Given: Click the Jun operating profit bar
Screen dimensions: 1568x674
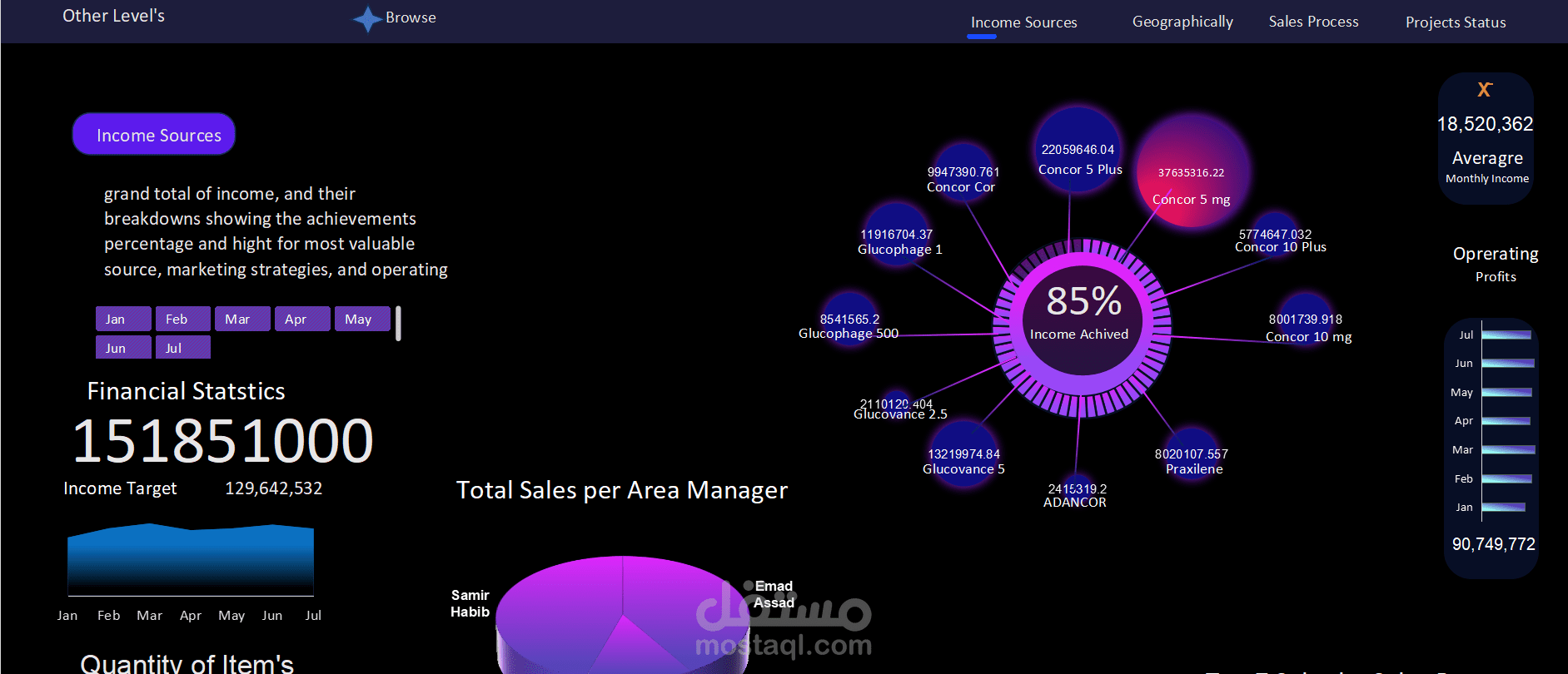Looking at the screenshot, I should click(1508, 363).
